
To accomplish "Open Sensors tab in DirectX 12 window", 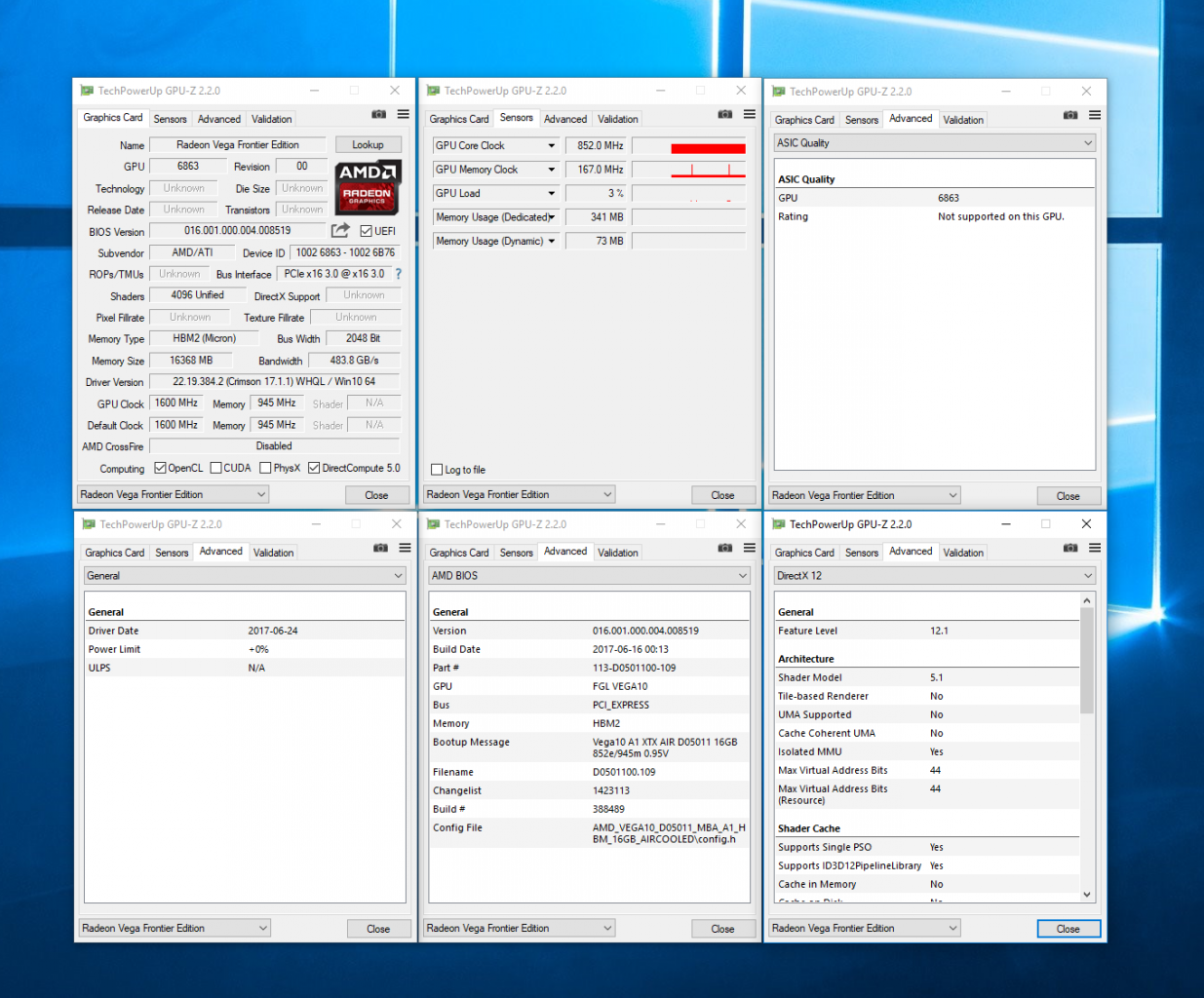I will click(x=862, y=553).
